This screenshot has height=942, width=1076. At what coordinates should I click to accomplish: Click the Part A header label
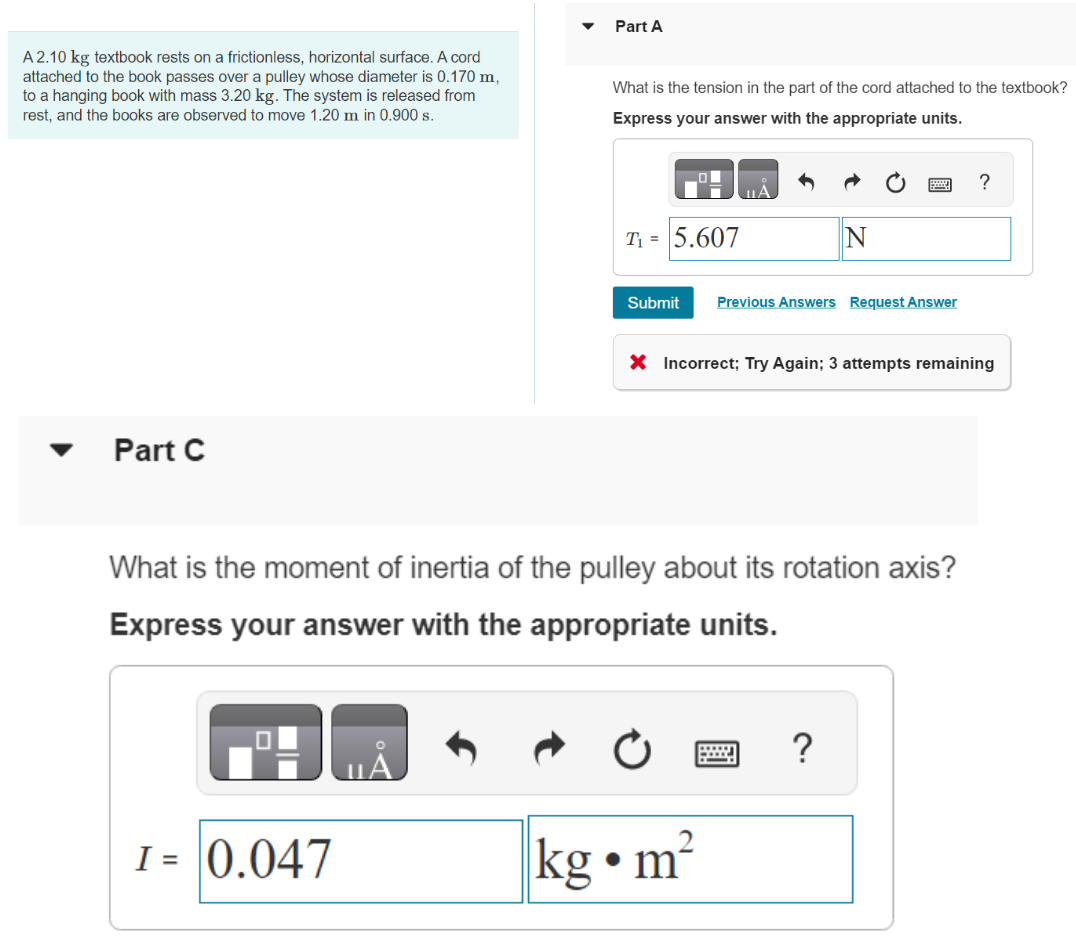click(637, 26)
